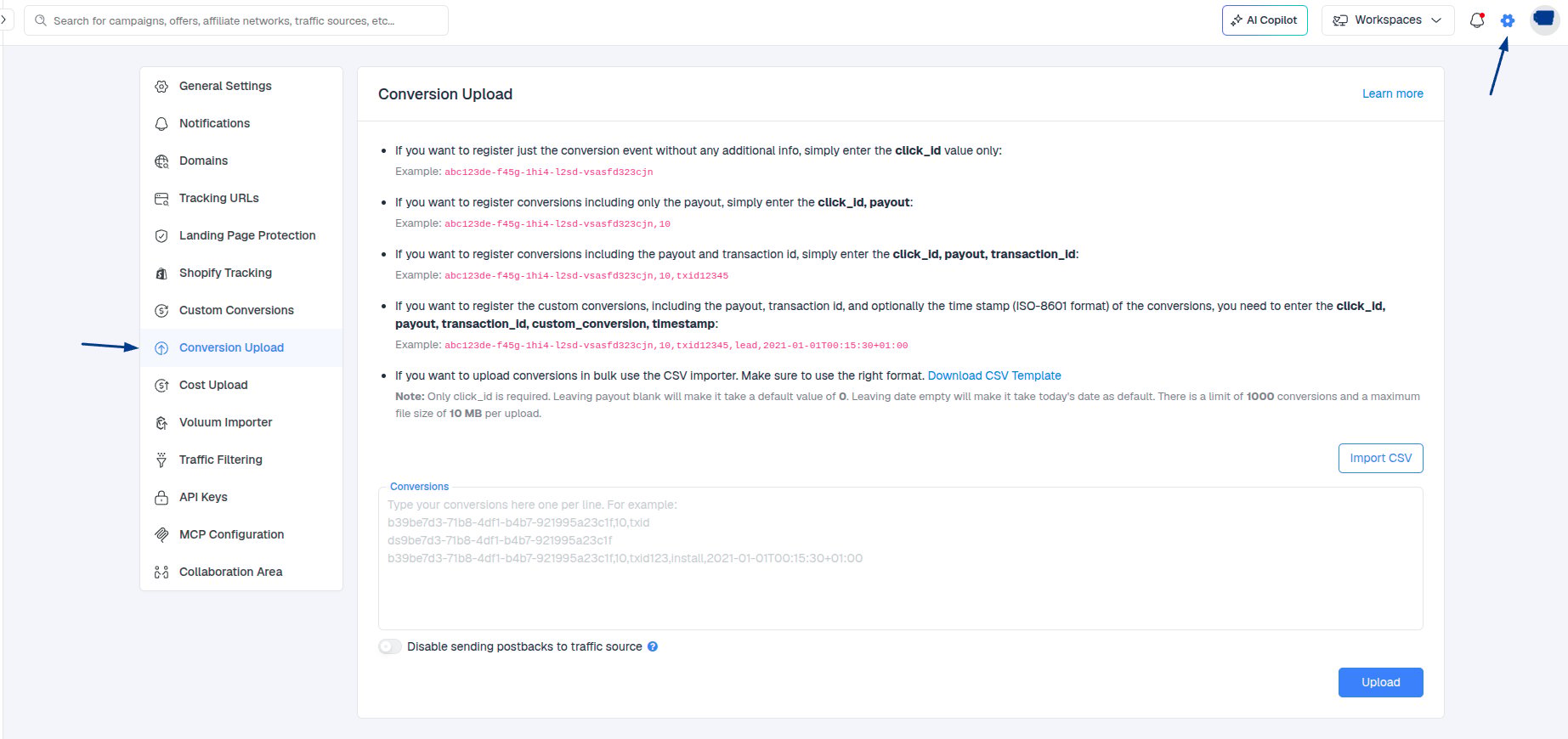This screenshot has width=1568, height=739.
Task: Expand the Workspaces dropdown arrow
Action: tap(1436, 20)
